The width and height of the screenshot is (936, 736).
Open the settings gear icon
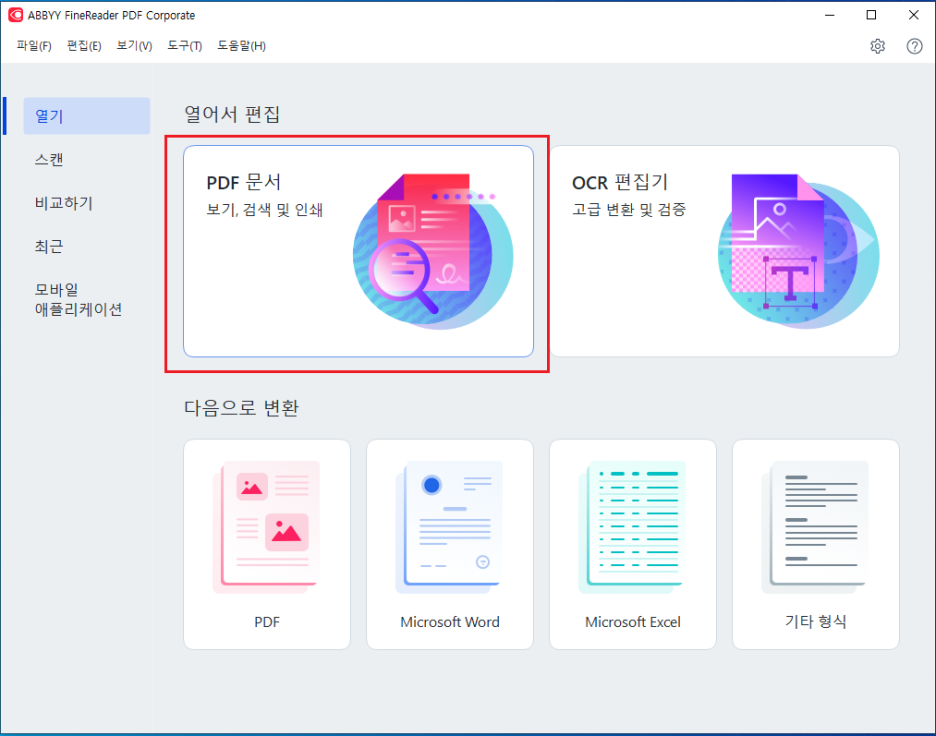tap(877, 46)
